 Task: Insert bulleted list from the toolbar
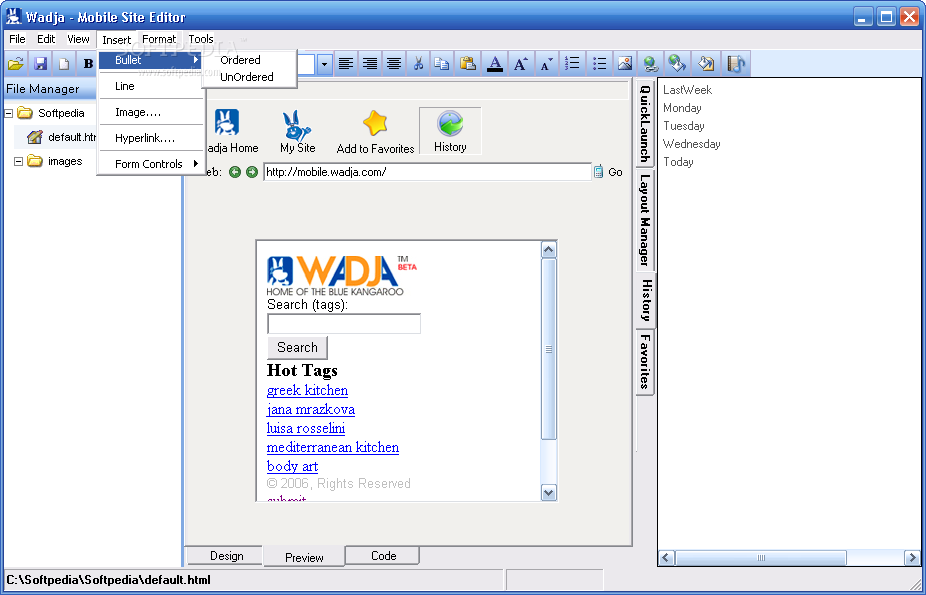click(x=599, y=63)
